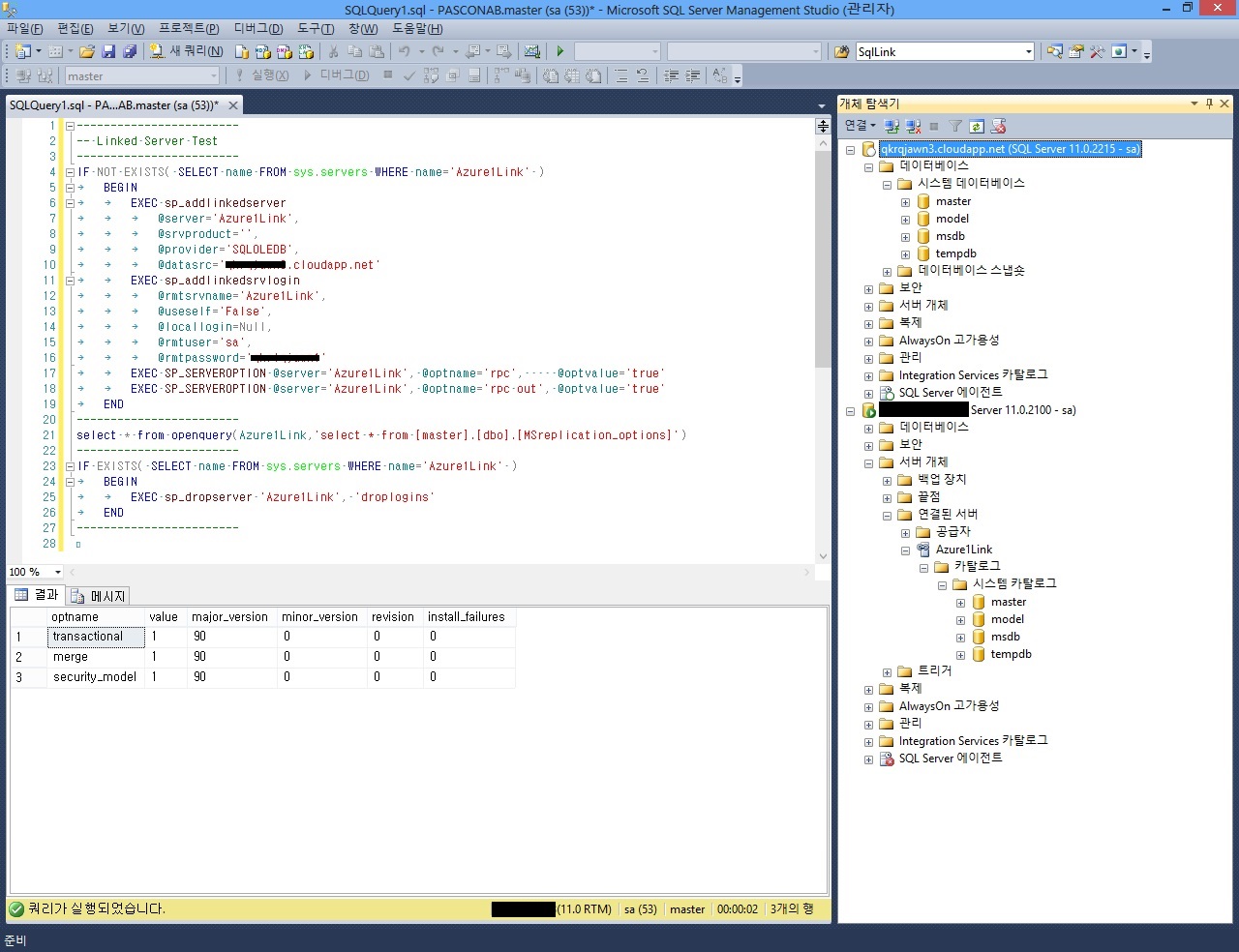
Task: Click the Activity Monitor icon
Action: coord(531,51)
